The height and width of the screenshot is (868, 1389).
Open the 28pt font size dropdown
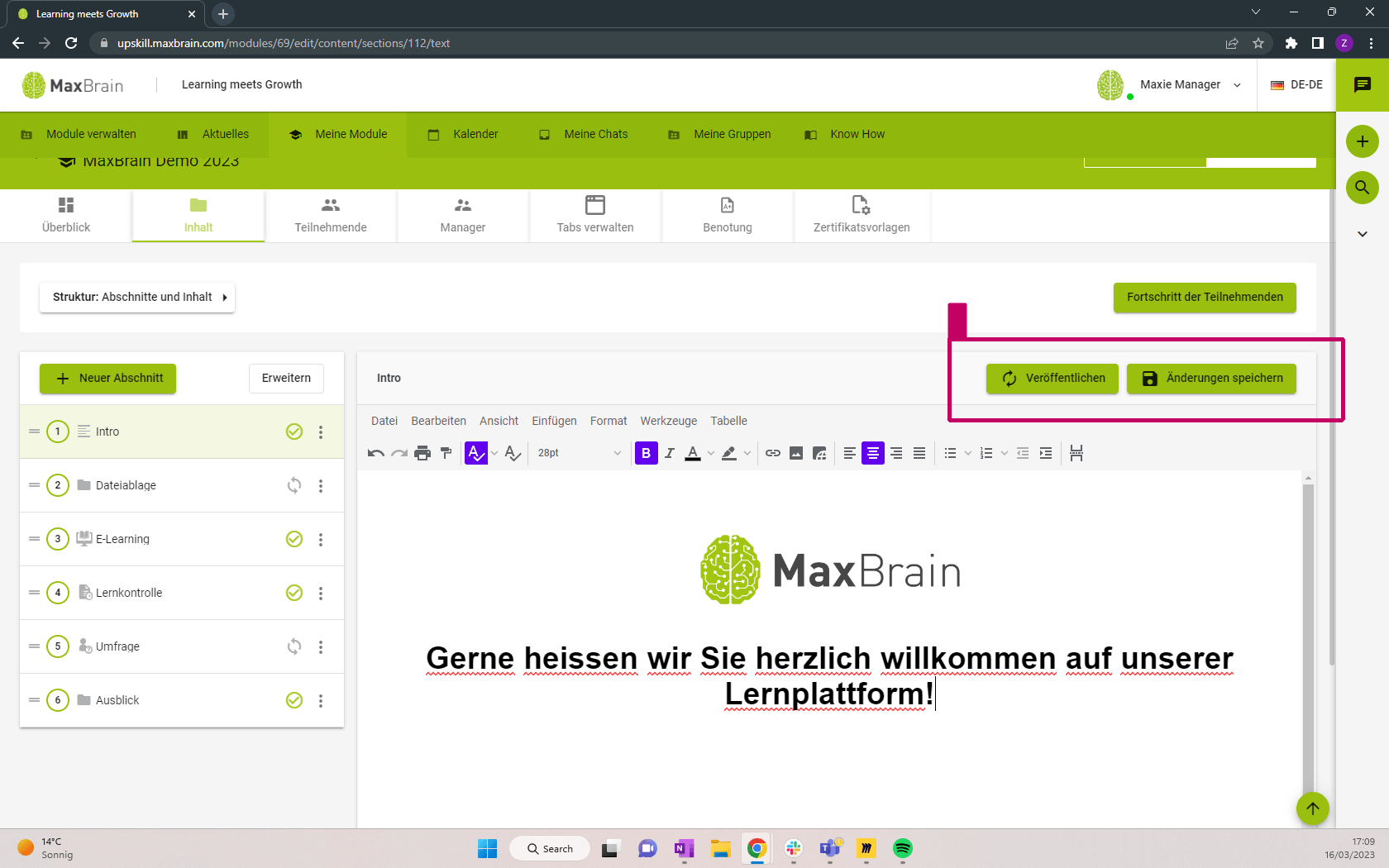click(x=579, y=453)
